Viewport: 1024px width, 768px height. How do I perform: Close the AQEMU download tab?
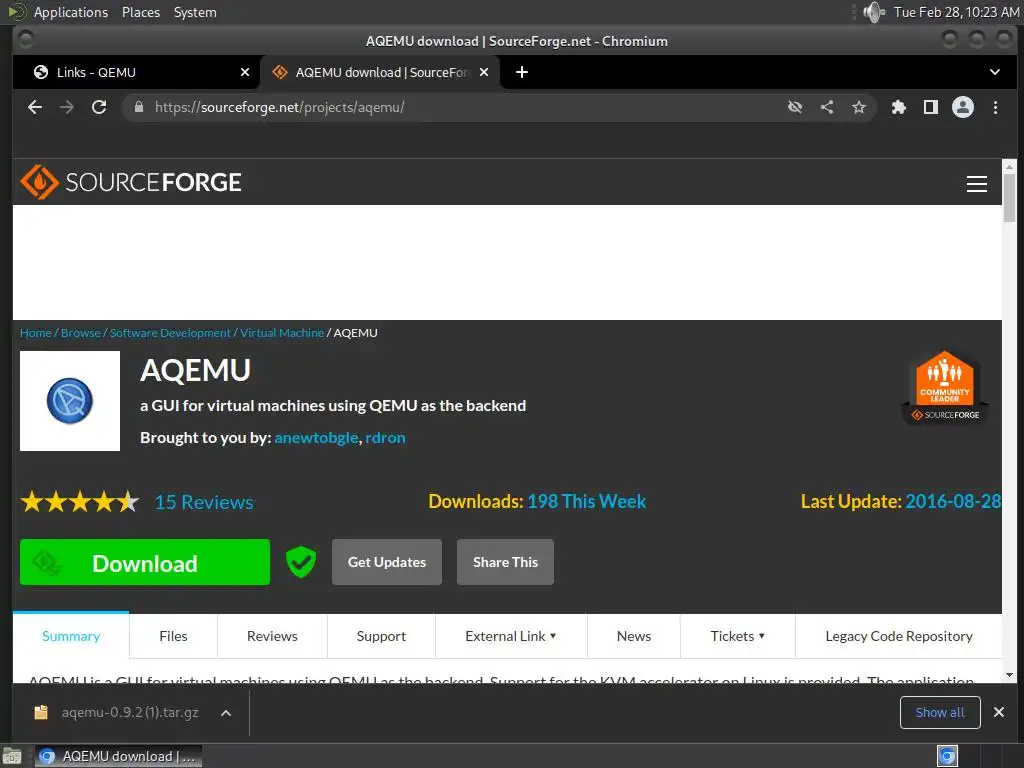[x=484, y=72]
